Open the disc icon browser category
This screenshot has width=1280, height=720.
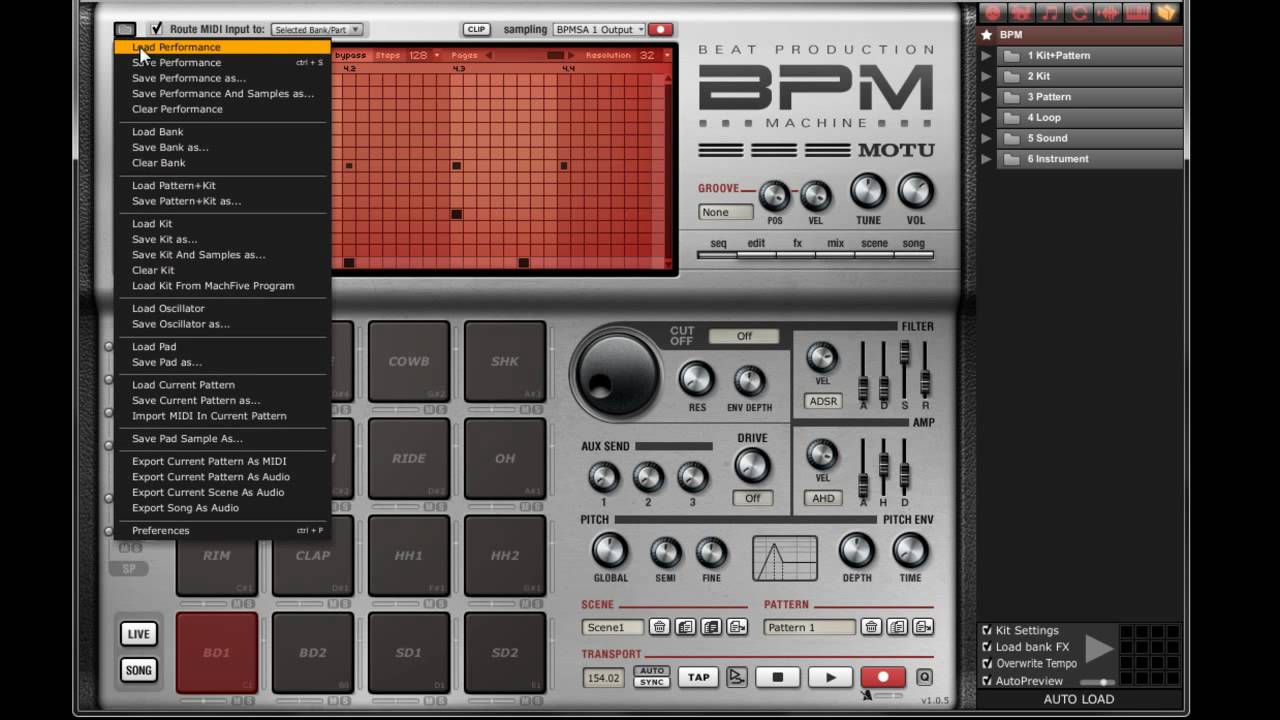[x=992, y=13]
